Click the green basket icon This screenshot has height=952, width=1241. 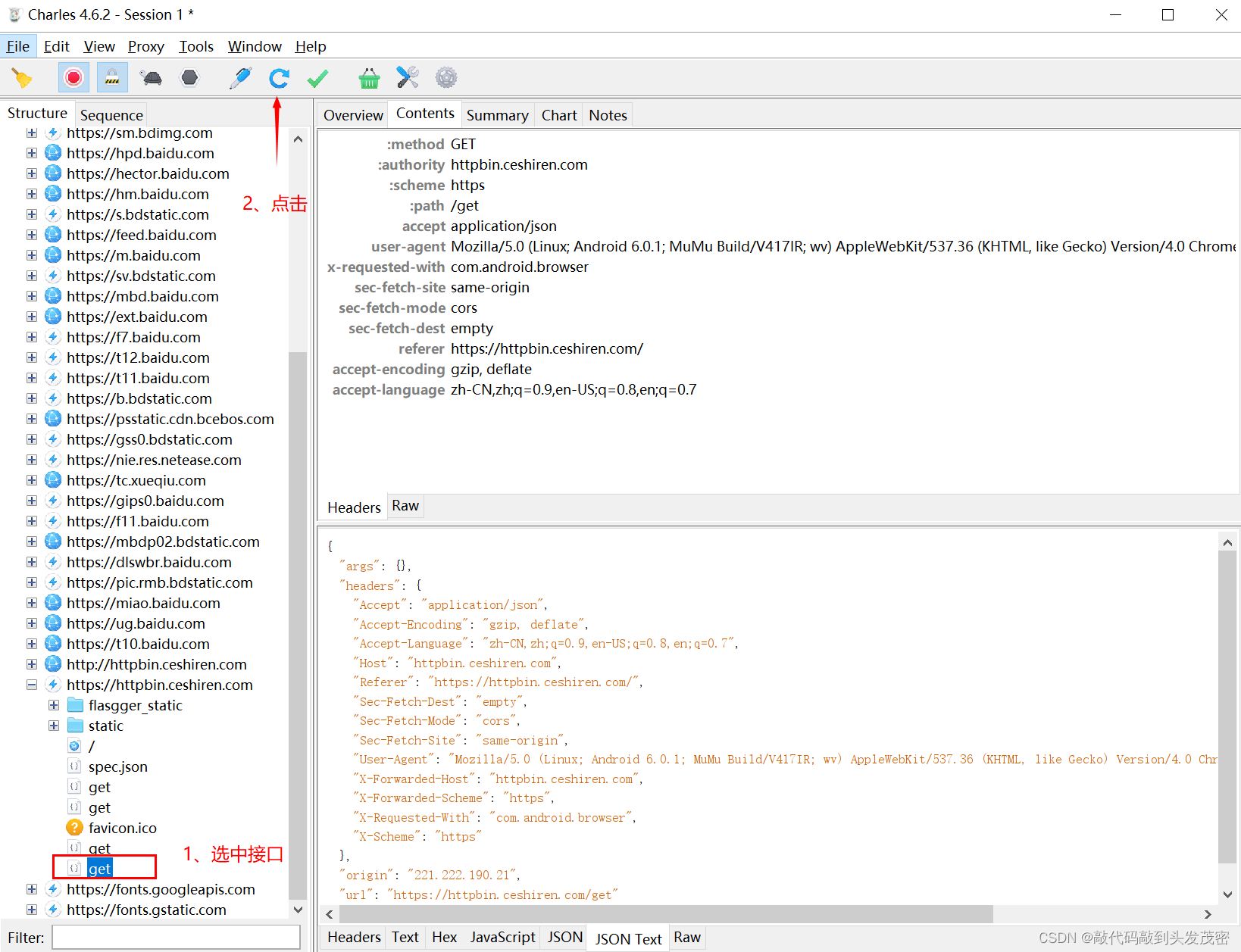point(369,77)
